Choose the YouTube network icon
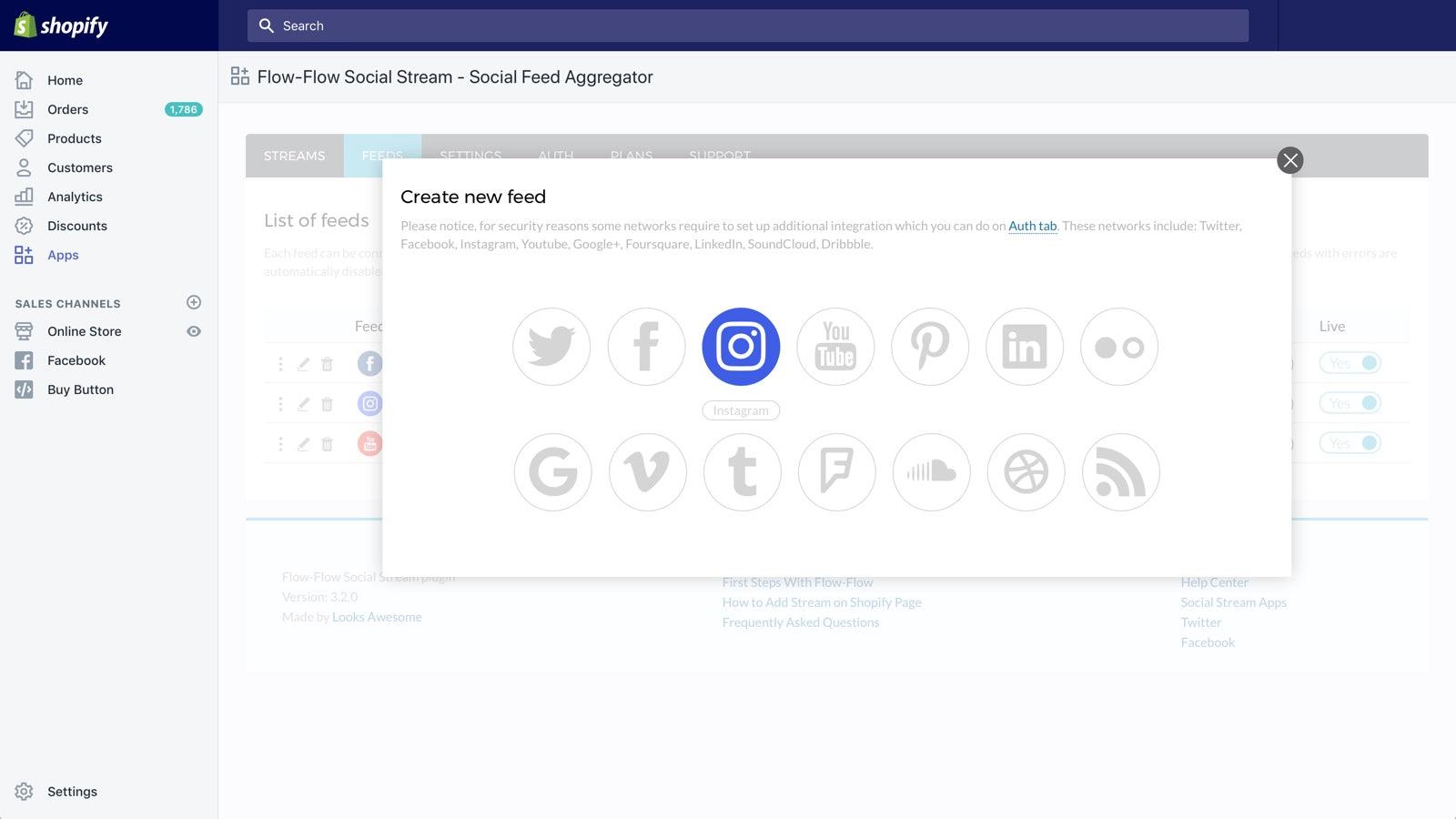The image size is (1456, 819). (x=835, y=346)
